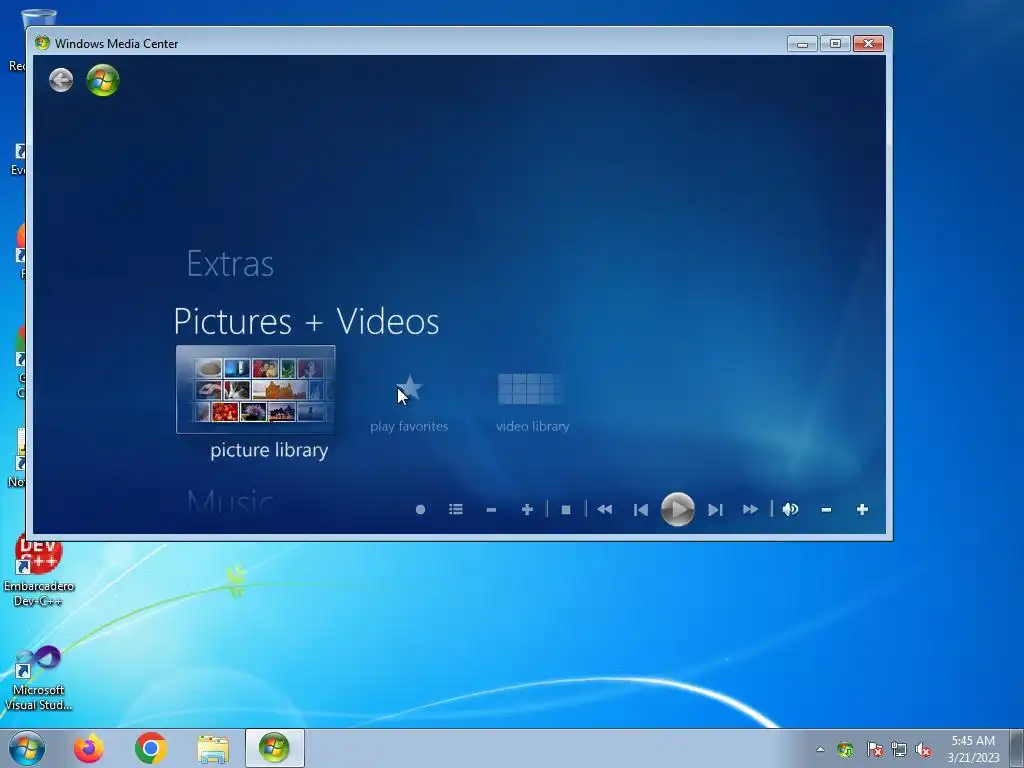Click the Media Center title bar icon
This screenshot has width=1024, height=768.
click(42, 43)
